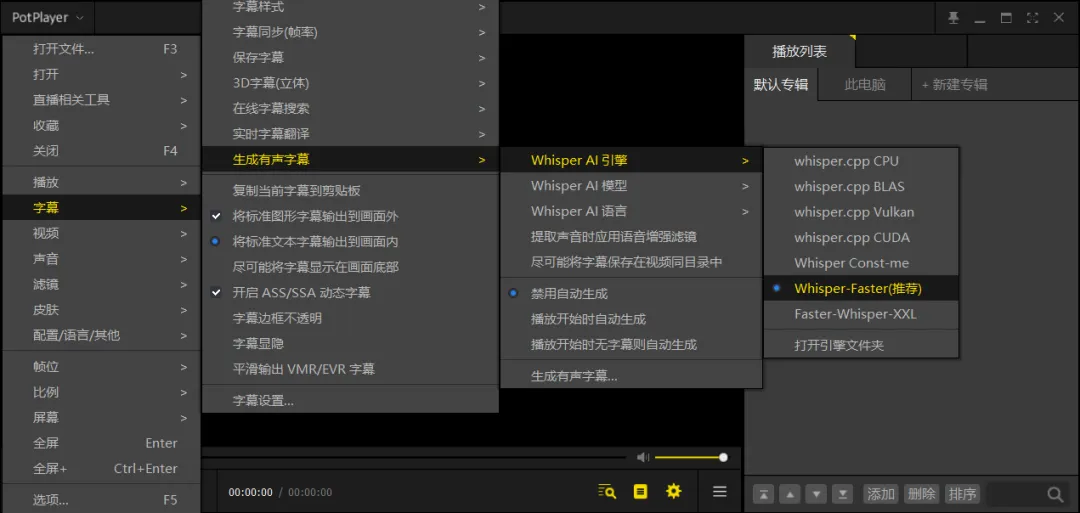Open the playlist search icon in control bar
This screenshot has height=513, width=1080.
point(607,492)
